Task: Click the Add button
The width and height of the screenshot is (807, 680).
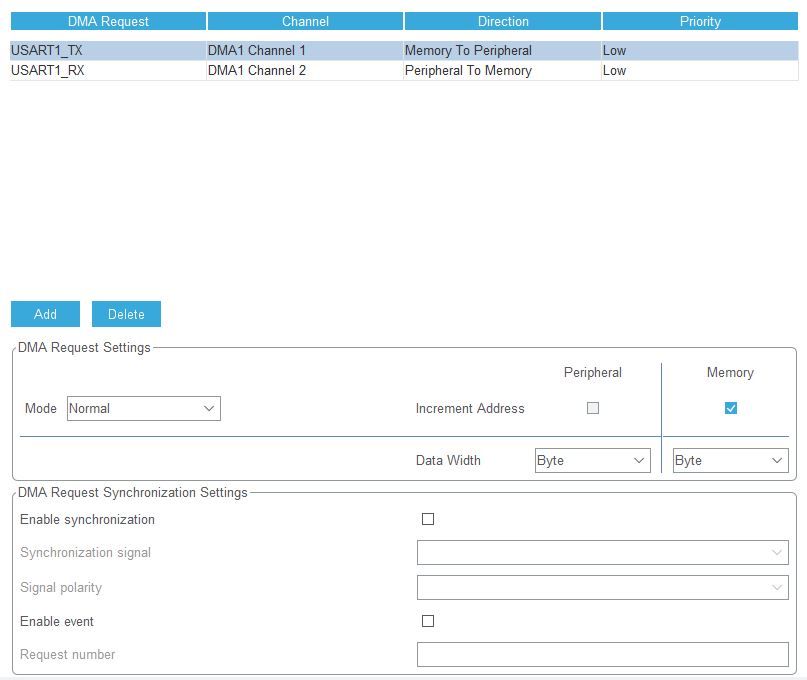Action: (x=45, y=314)
